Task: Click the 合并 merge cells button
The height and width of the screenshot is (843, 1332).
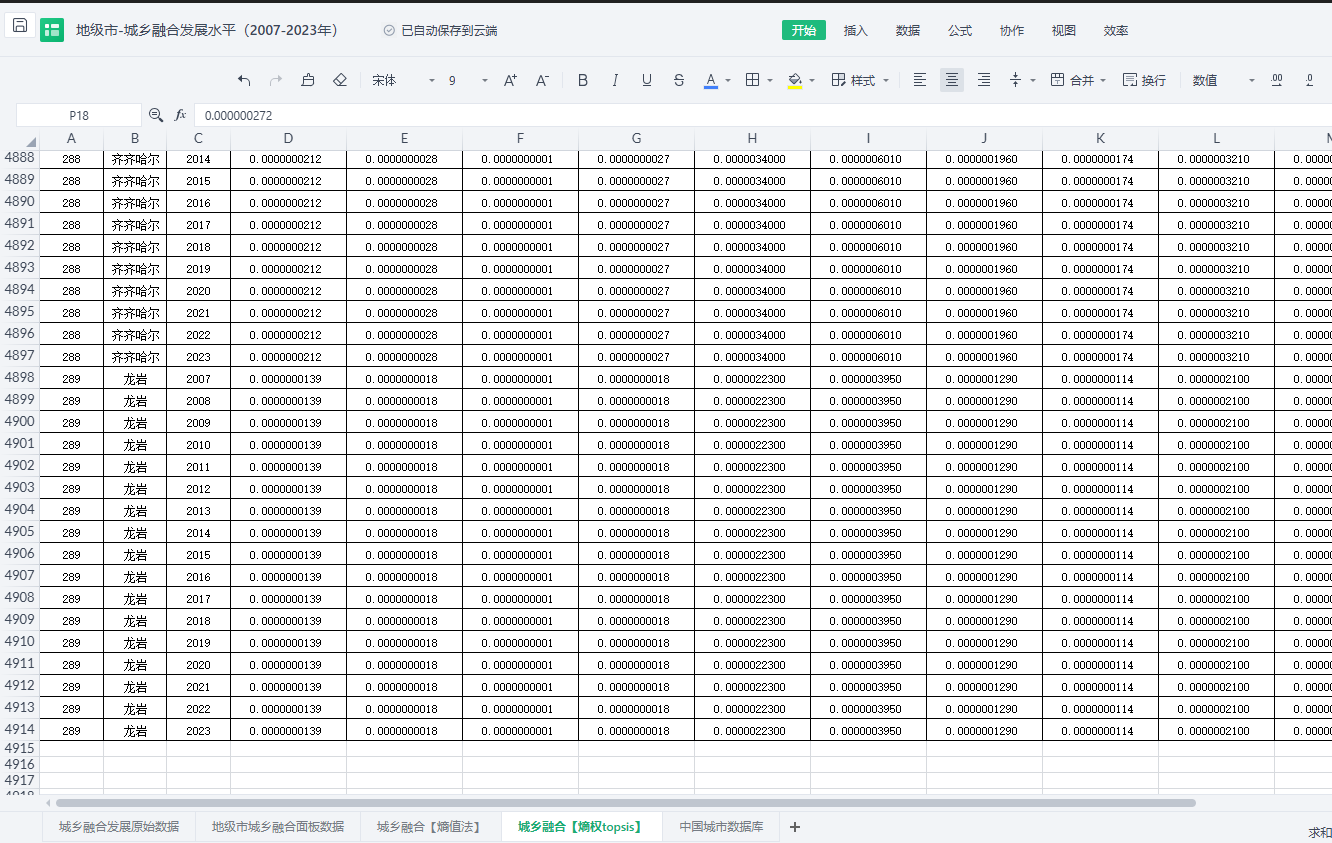Action: (1072, 80)
